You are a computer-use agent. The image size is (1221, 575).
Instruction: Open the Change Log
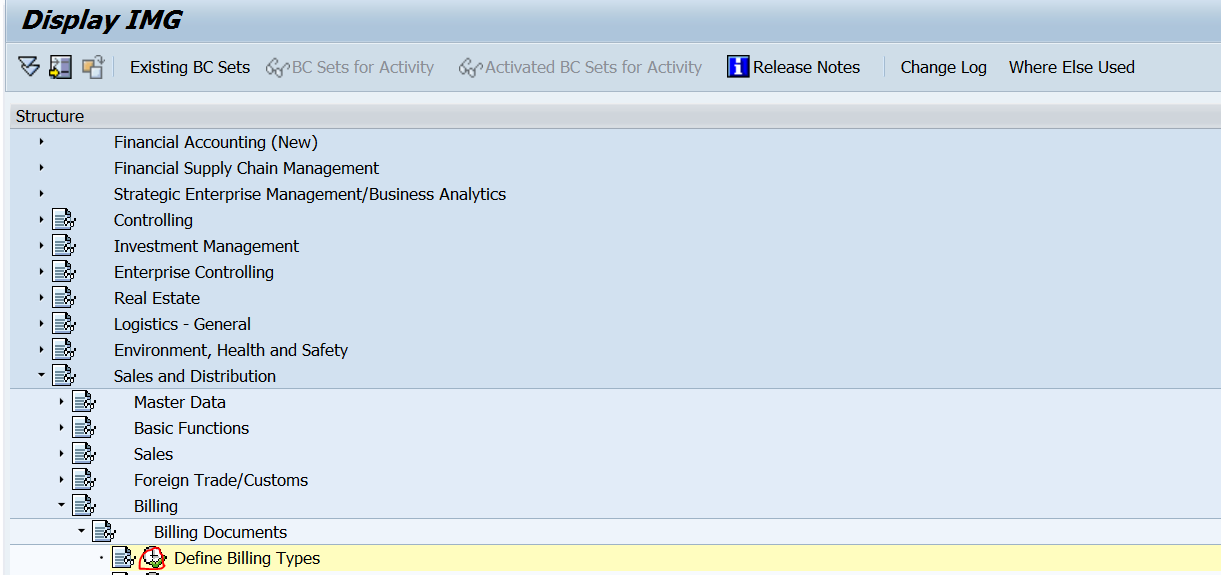(943, 67)
